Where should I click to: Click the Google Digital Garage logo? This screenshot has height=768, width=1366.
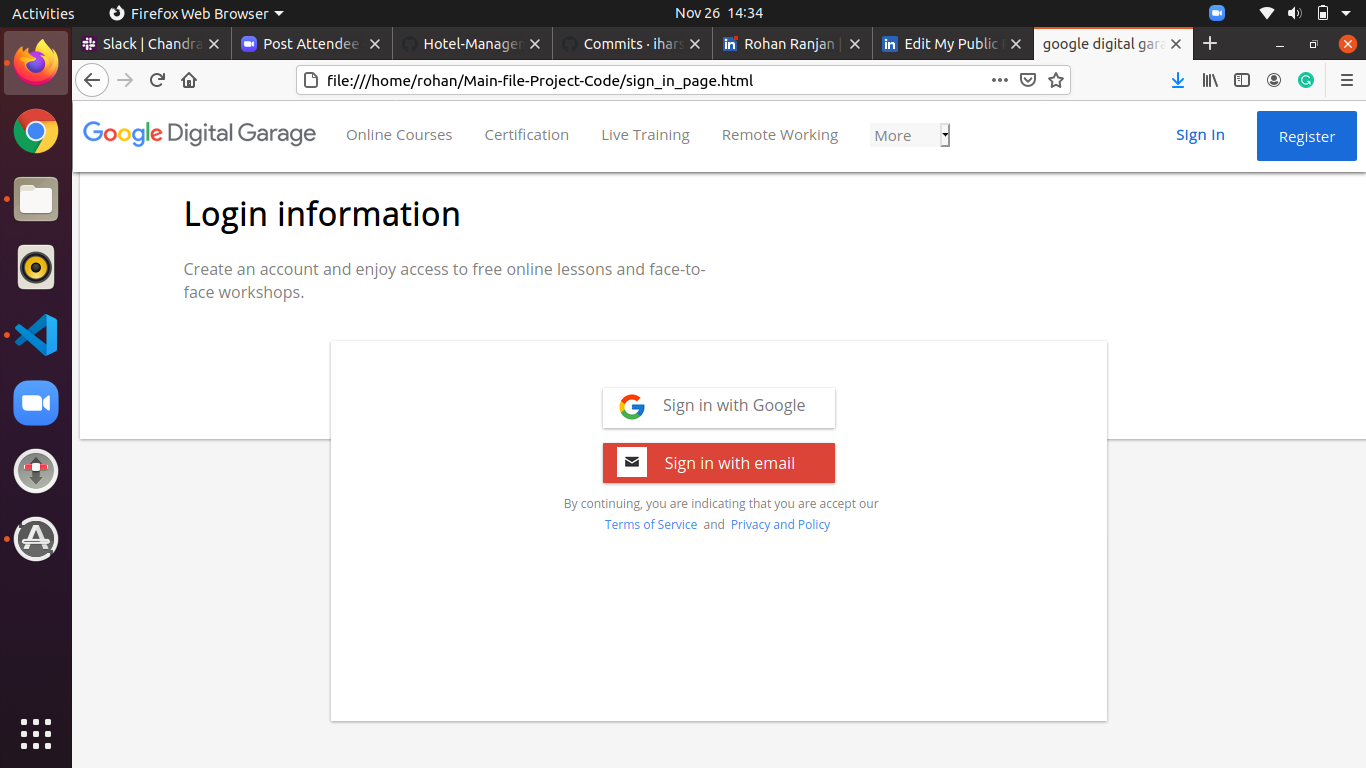[199, 134]
